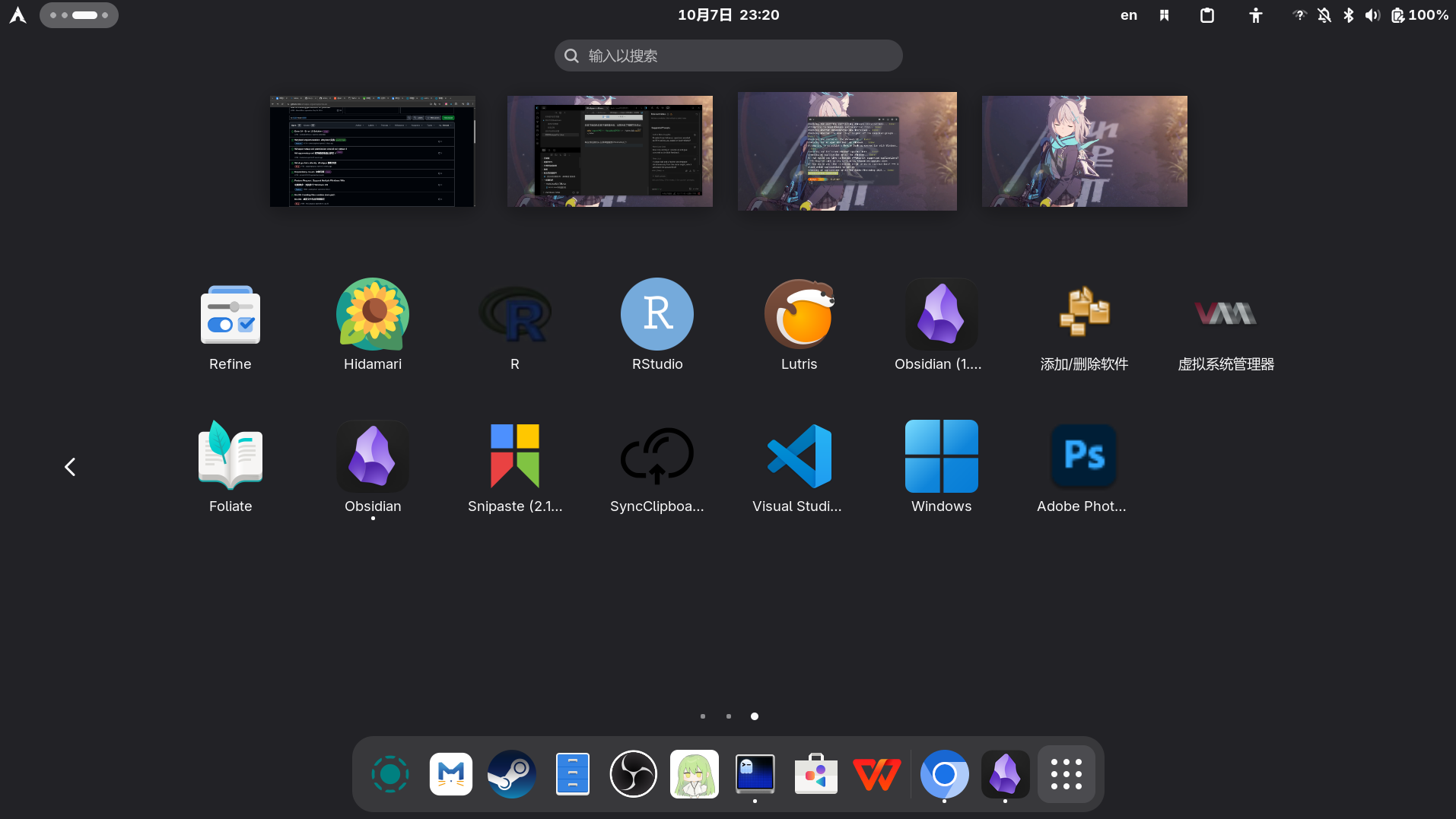Launch Snipaste screenshot tool

coord(515,456)
